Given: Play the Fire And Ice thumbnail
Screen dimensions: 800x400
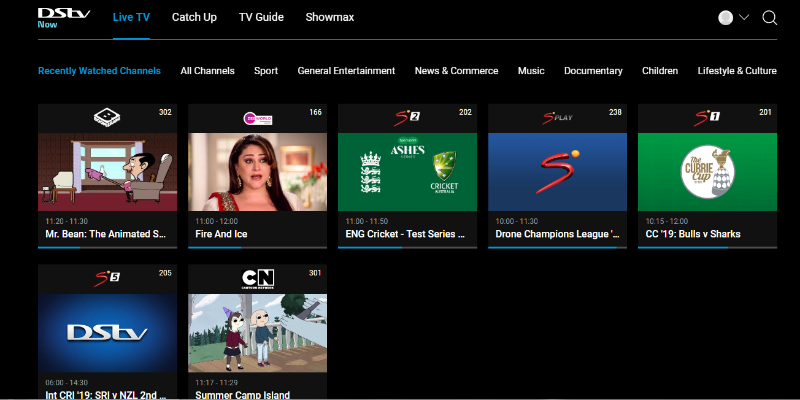Looking at the screenshot, I should click(258, 172).
